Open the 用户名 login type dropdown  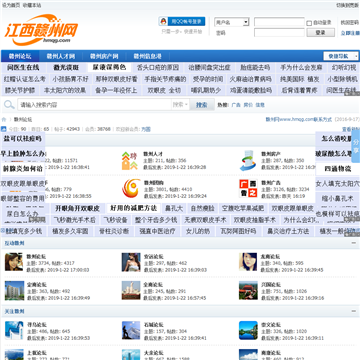[232, 22]
